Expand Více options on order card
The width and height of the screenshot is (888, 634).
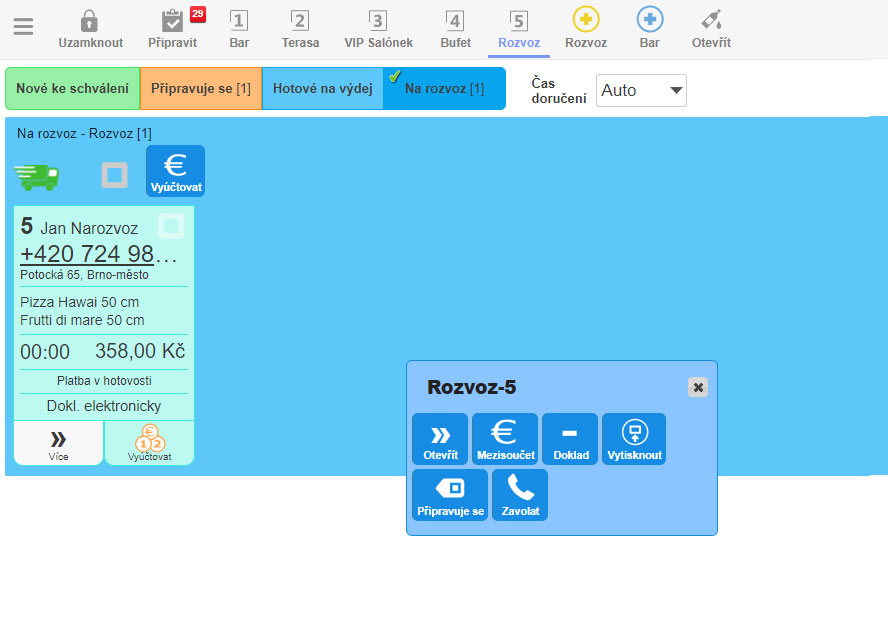tap(58, 443)
